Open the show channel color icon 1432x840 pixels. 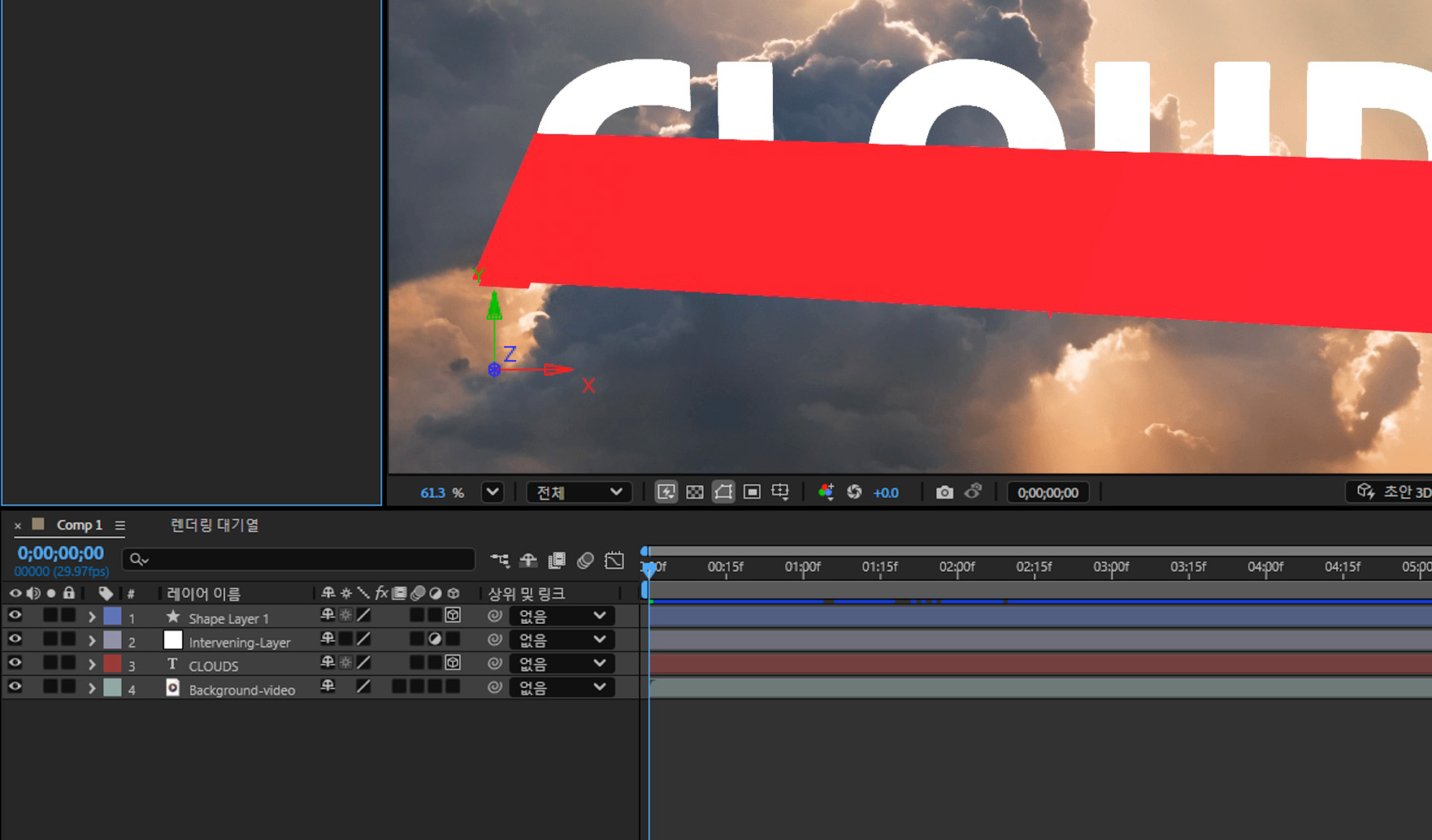pyautogui.click(x=826, y=492)
